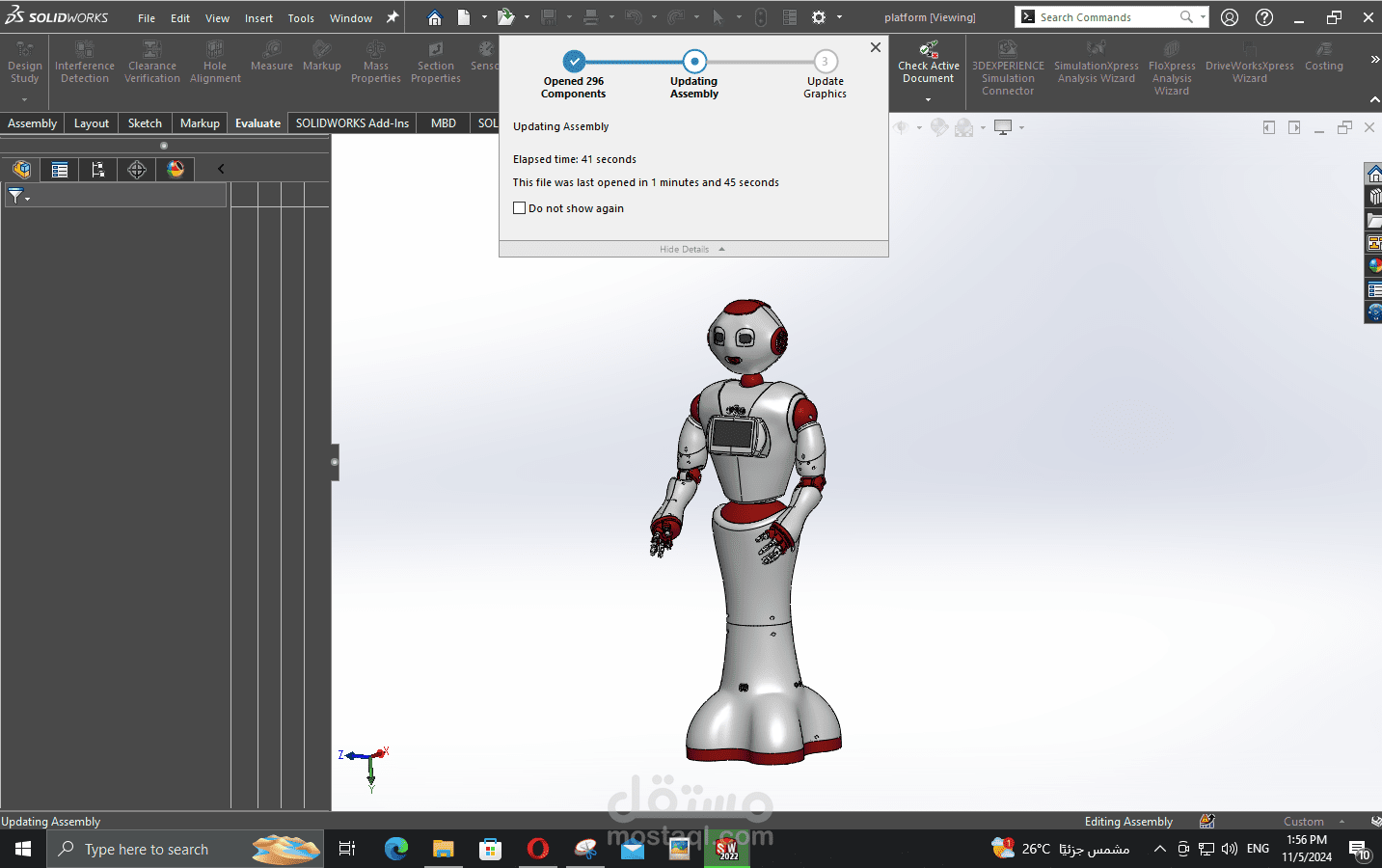Viewport: 1382px width, 868px height.
Task: Open the Options gear icon
Action: [819, 17]
